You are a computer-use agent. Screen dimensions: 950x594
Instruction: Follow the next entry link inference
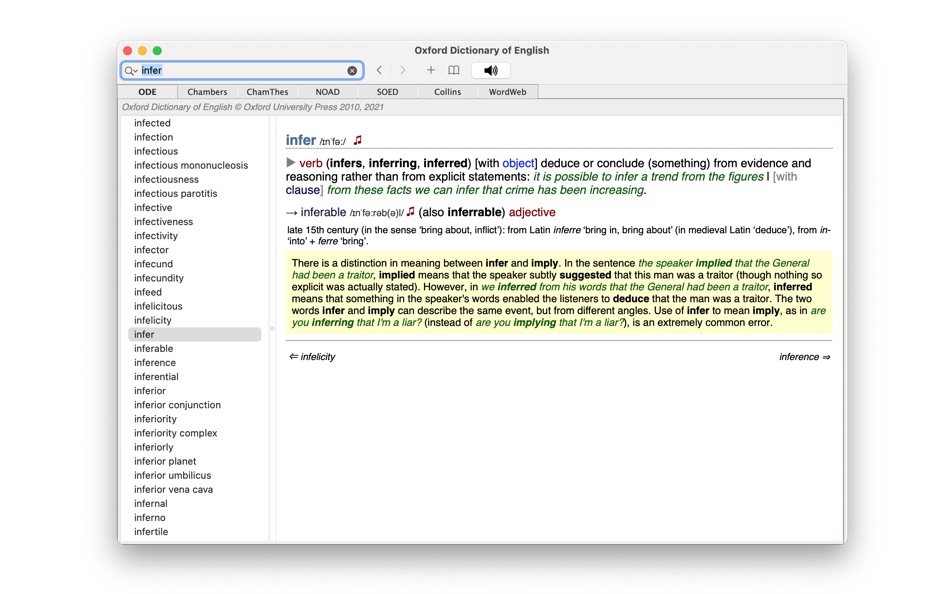(x=805, y=356)
